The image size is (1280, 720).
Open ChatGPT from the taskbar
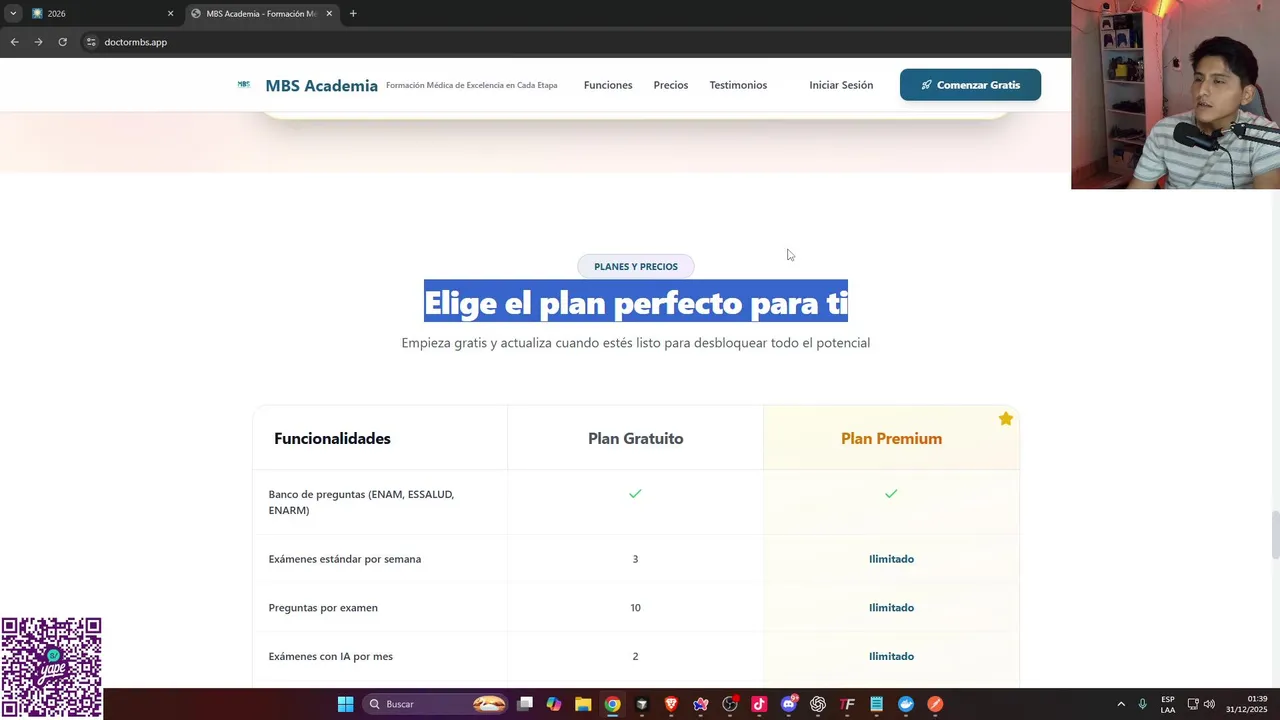[x=818, y=704]
